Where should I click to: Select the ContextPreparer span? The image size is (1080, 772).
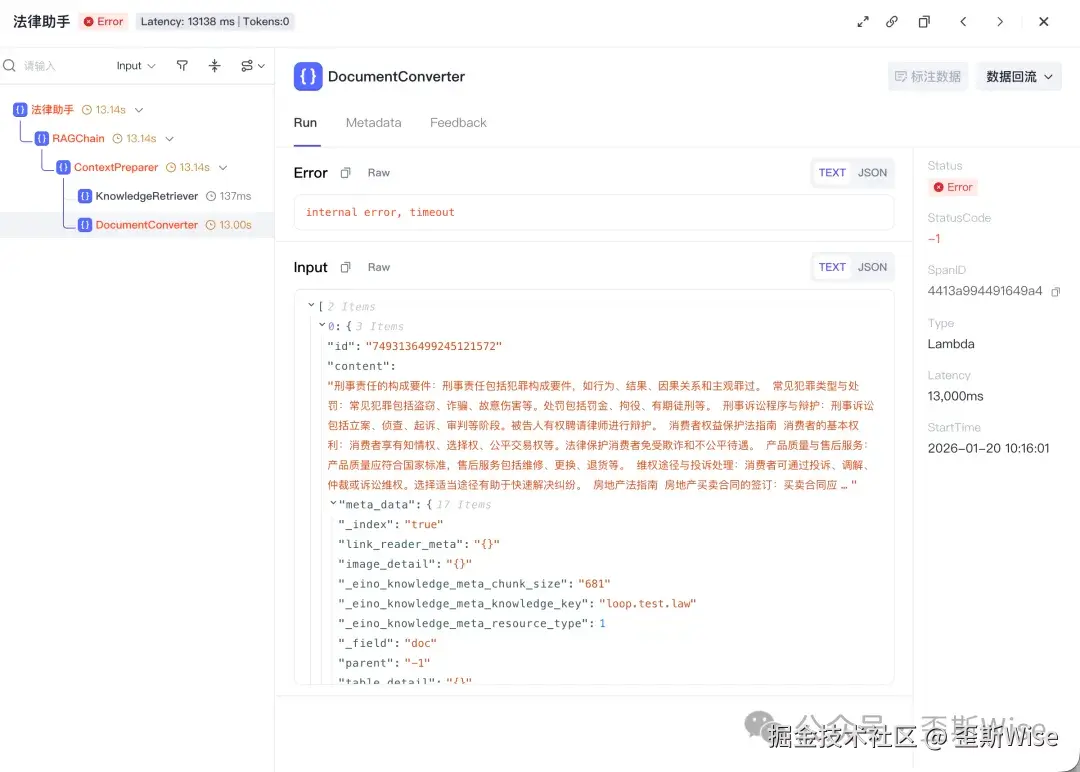(x=116, y=167)
